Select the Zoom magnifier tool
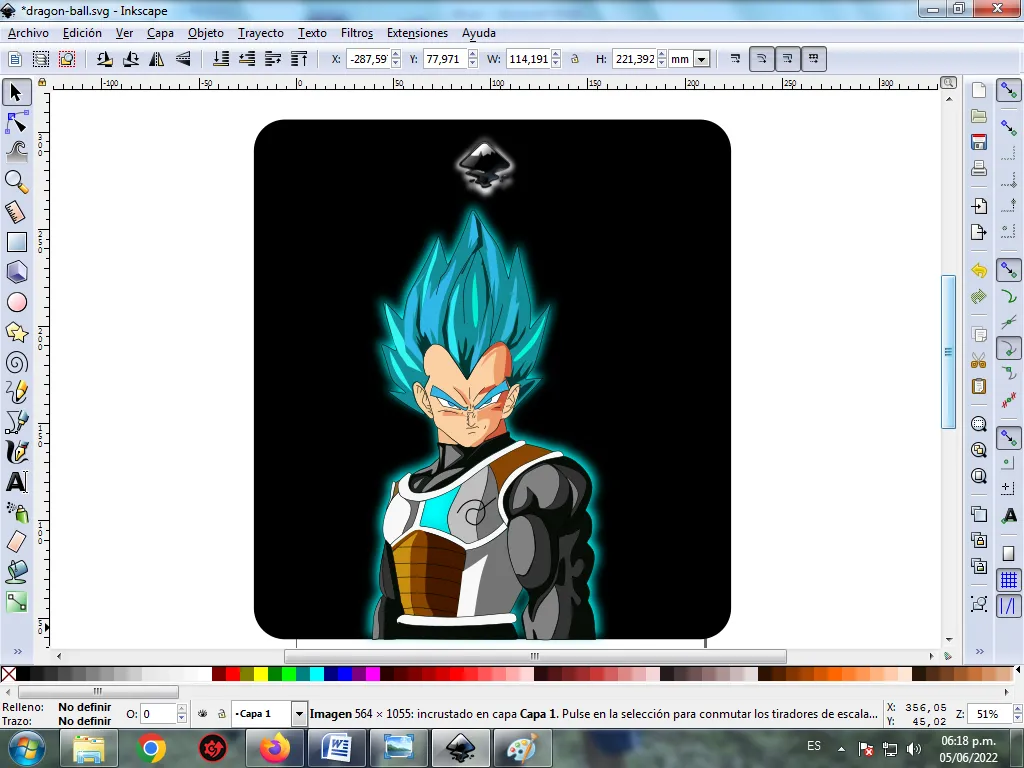 [16, 182]
